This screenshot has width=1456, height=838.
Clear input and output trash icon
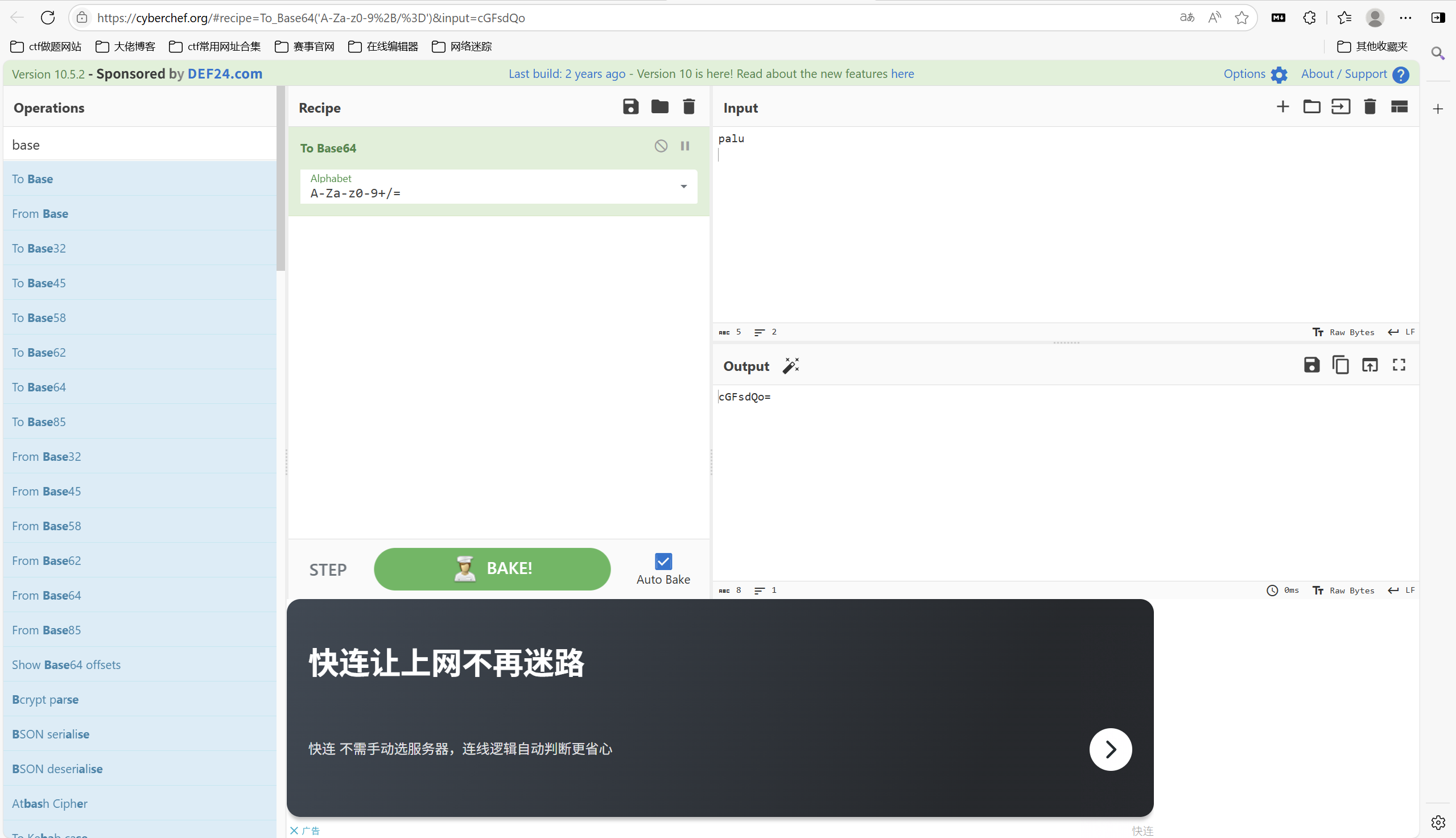coord(1370,107)
